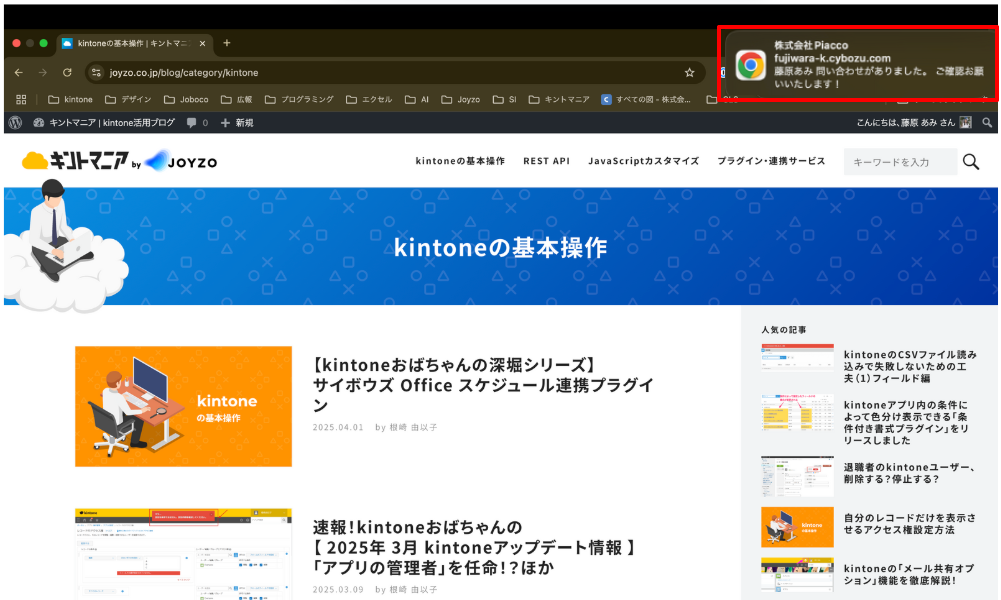
Task: Open popular article 退職者のkintoneユーザー
Action: (910, 473)
